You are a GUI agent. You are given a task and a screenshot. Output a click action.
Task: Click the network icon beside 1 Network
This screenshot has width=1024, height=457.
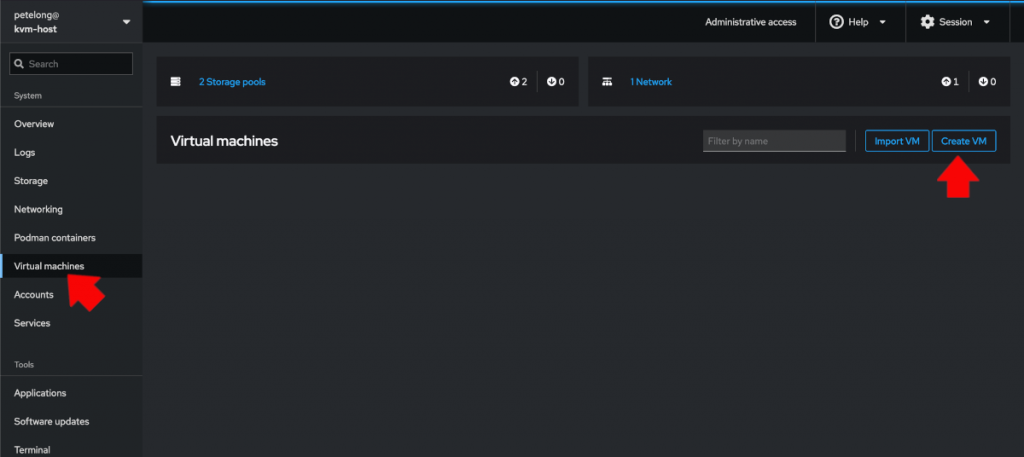606,82
